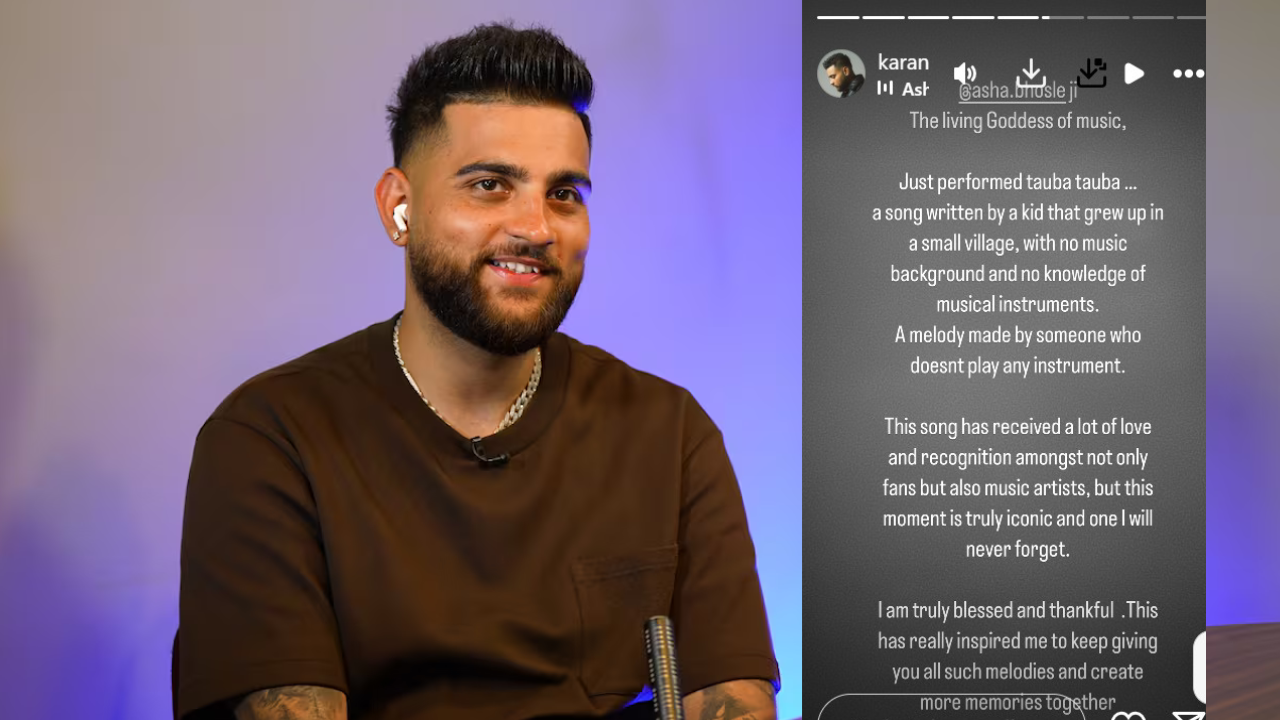1280x720 pixels.
Task: Download the story using the download arrow
Action: [1031, 73]
